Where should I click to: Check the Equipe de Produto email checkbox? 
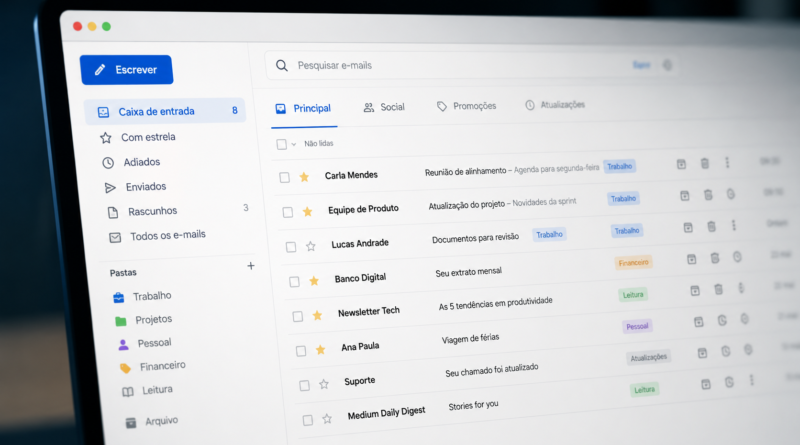[x=288, y=212]
